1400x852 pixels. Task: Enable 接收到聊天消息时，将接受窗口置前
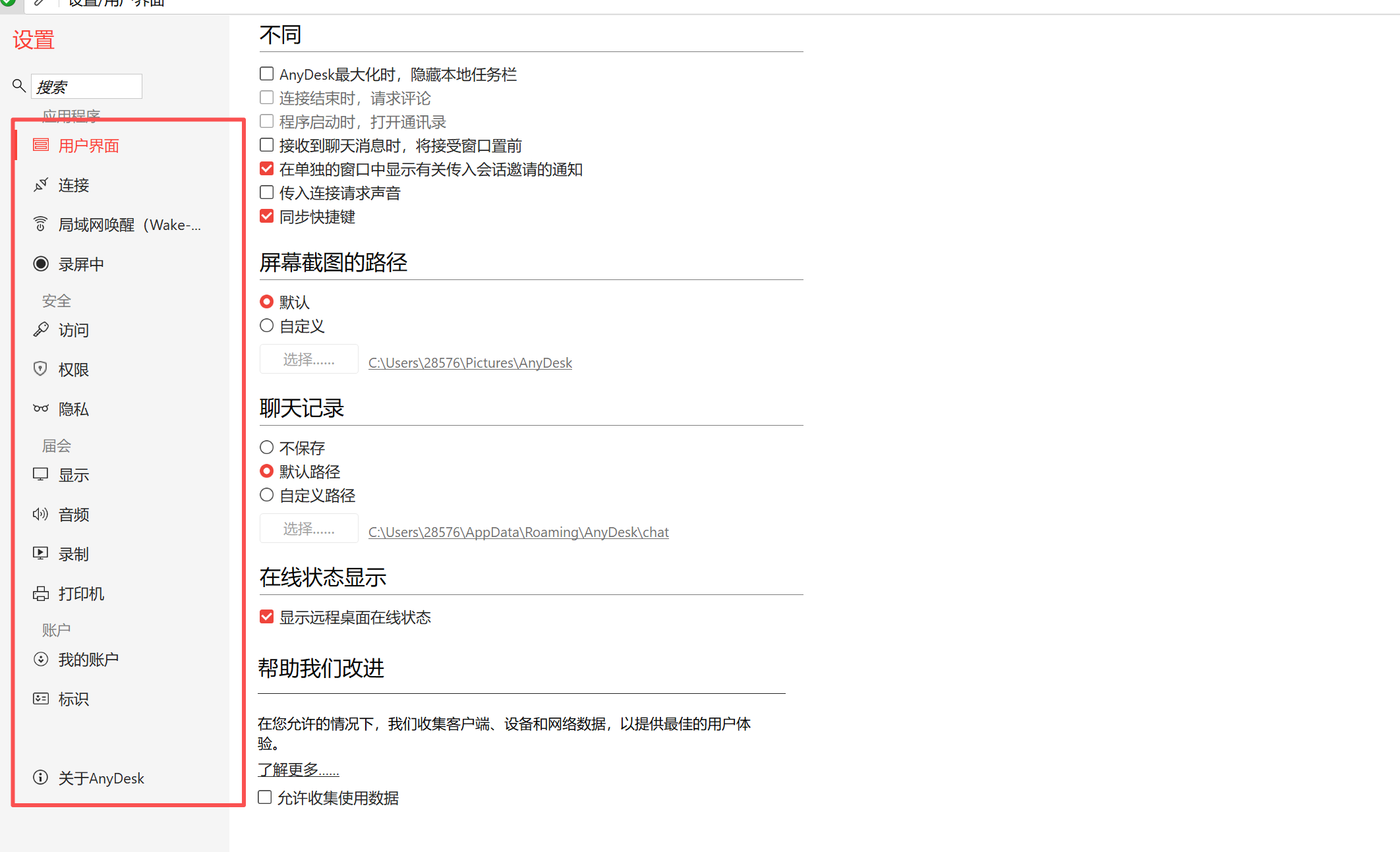pyautogui.click(x=266, y=145)
